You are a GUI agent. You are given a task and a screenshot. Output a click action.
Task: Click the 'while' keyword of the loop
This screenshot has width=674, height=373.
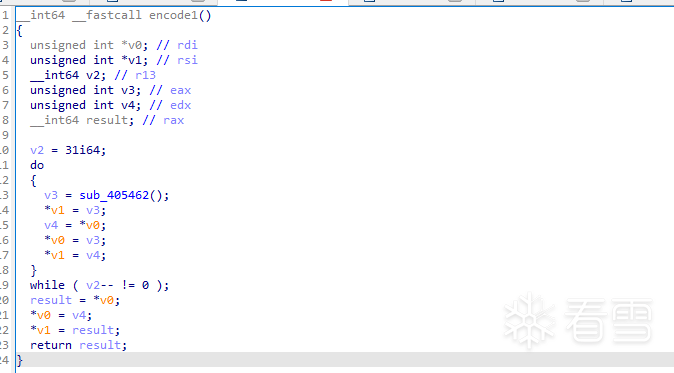click(47, 285)
